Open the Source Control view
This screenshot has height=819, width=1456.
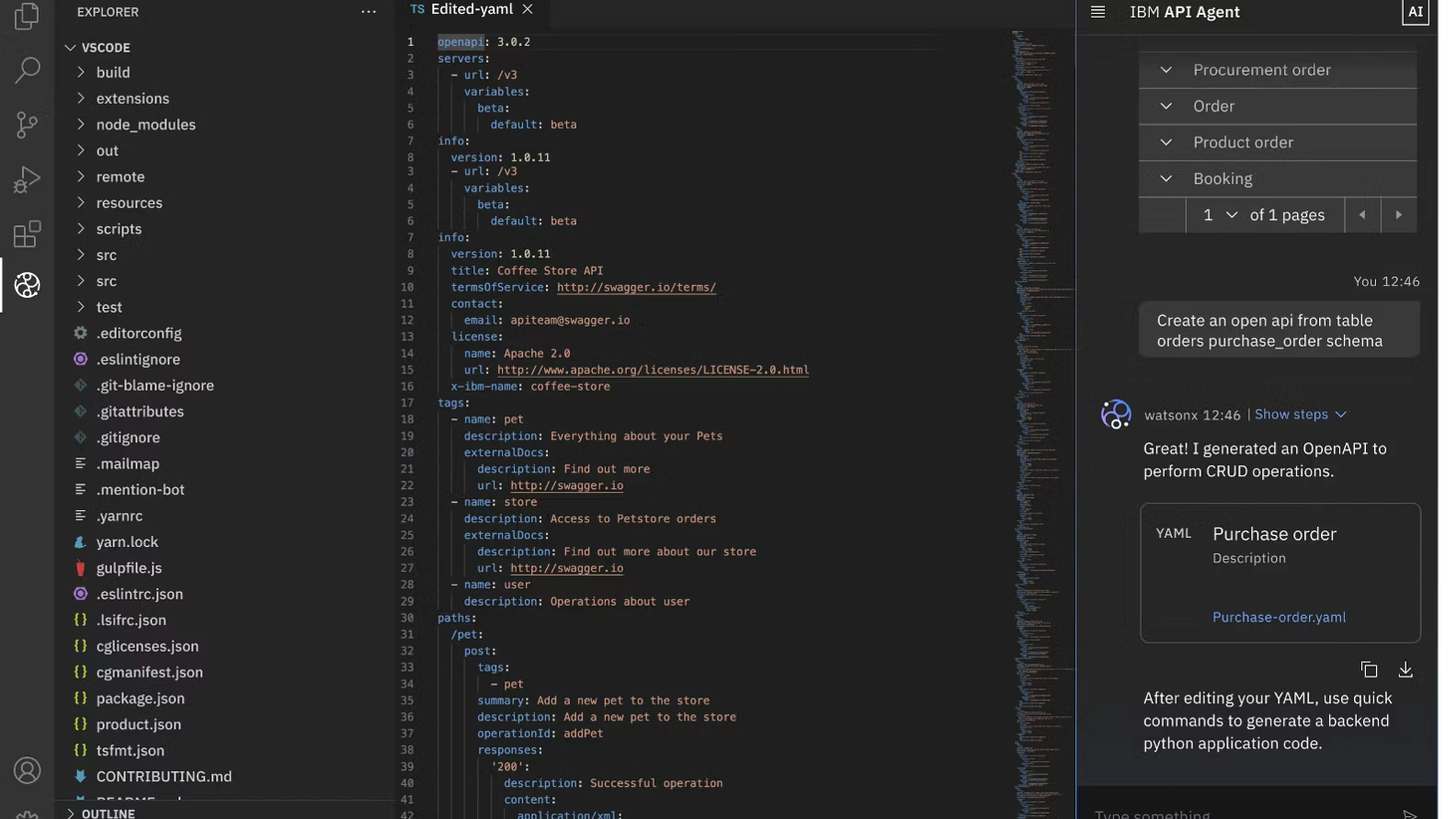[x=28, y=125]
